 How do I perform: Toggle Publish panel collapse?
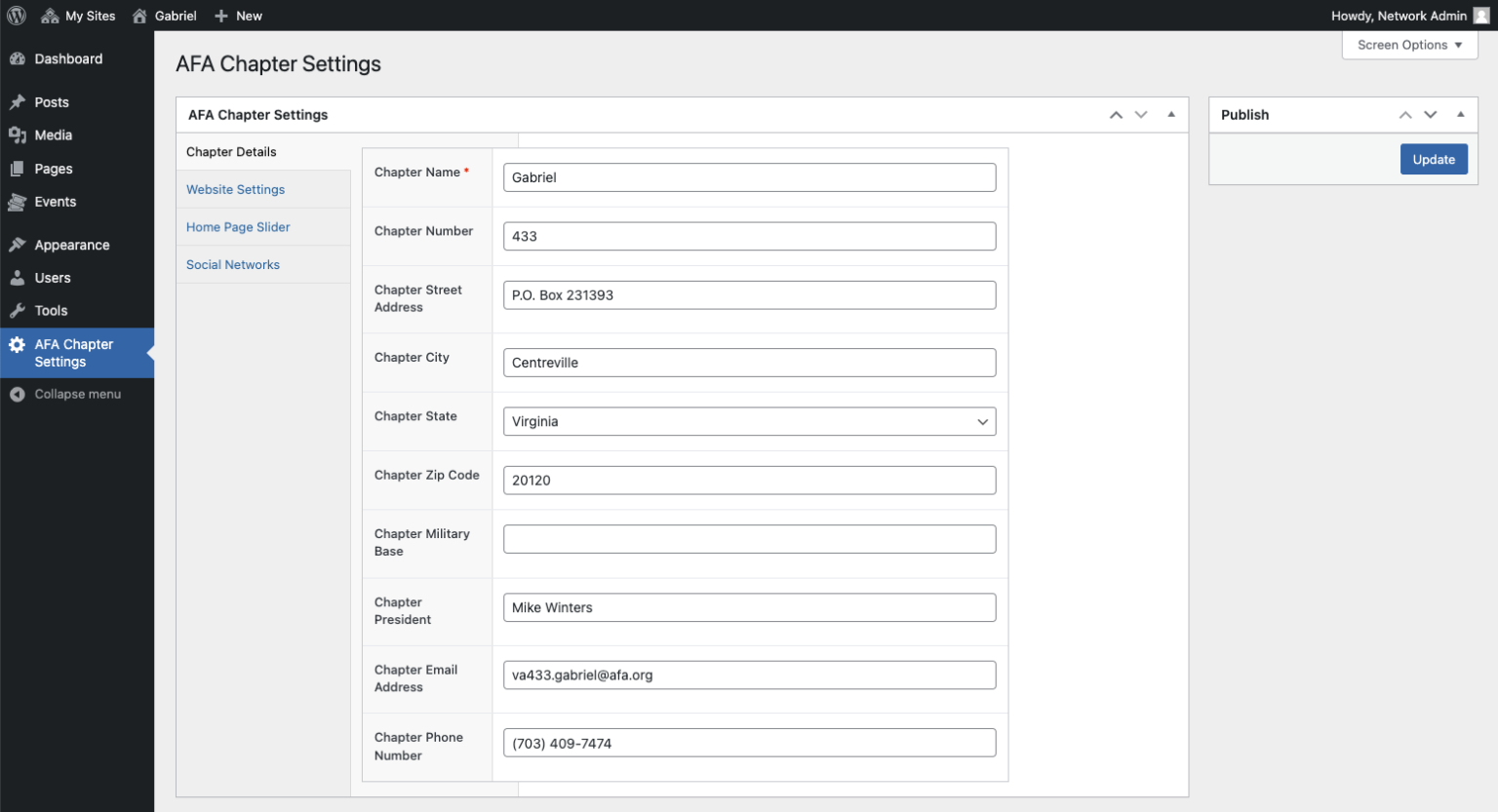click(x=1461, y=115)
